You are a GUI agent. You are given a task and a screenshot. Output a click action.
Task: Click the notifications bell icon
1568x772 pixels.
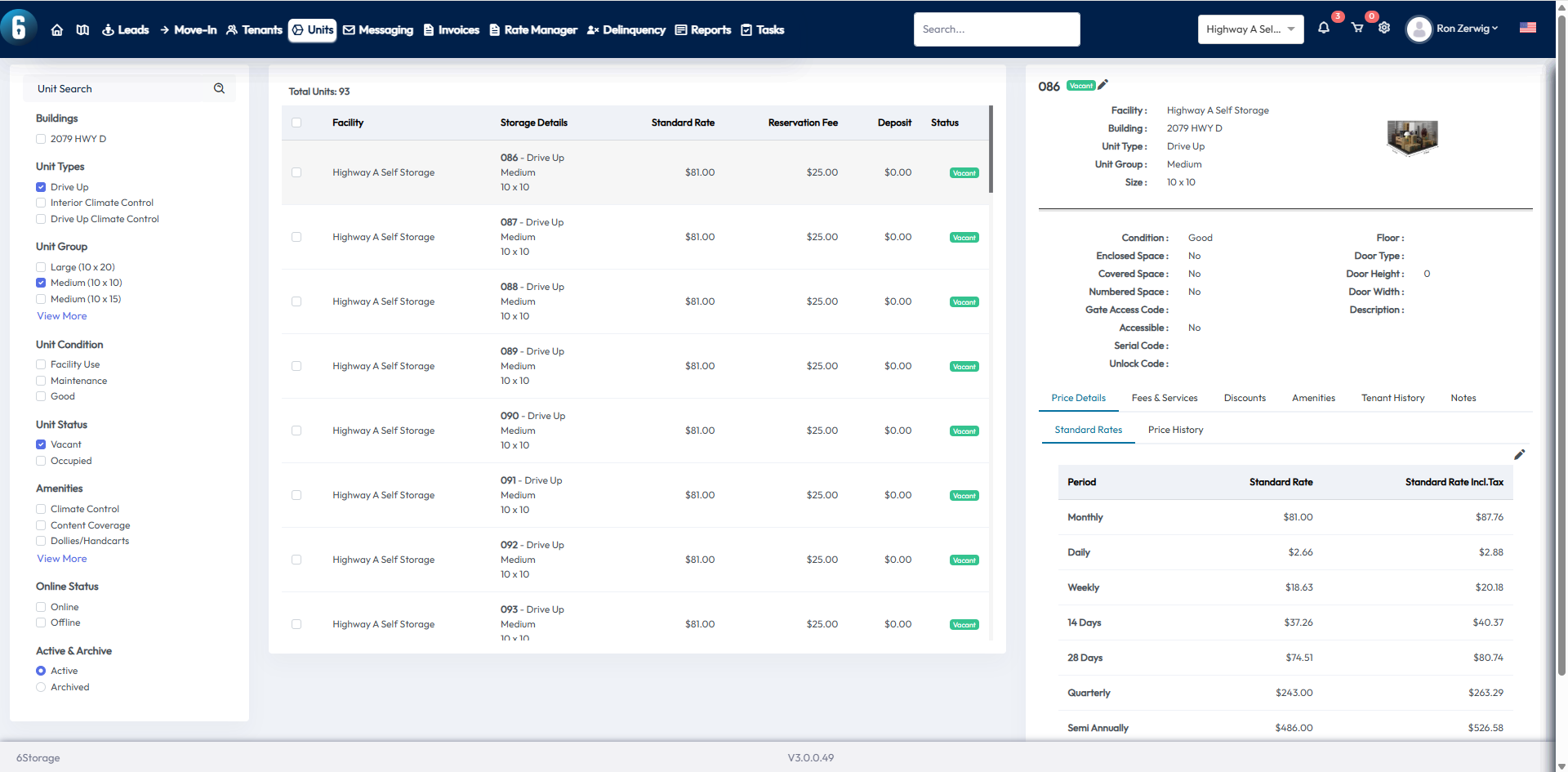click(1324, 29)
